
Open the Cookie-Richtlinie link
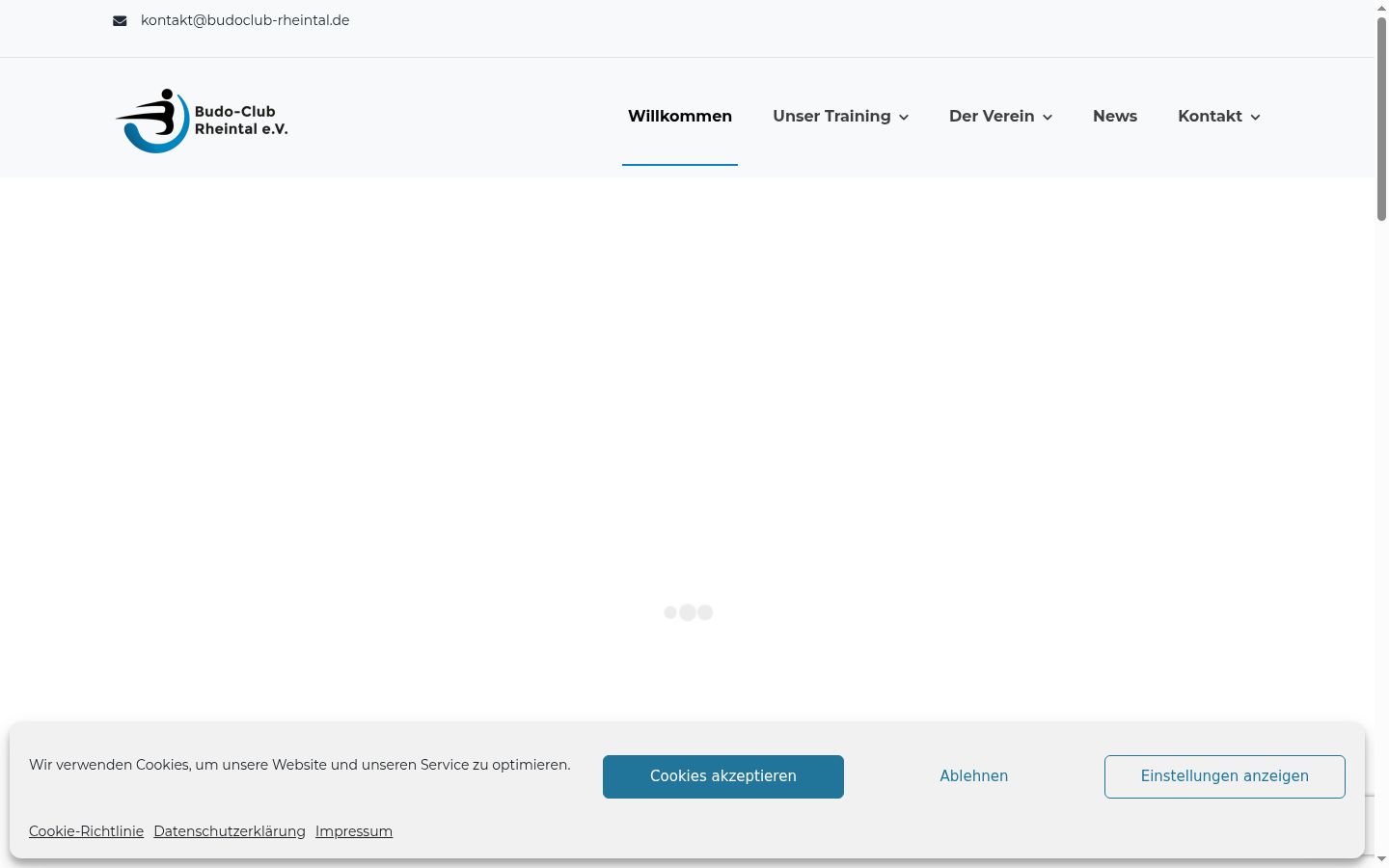click(86, 831)
